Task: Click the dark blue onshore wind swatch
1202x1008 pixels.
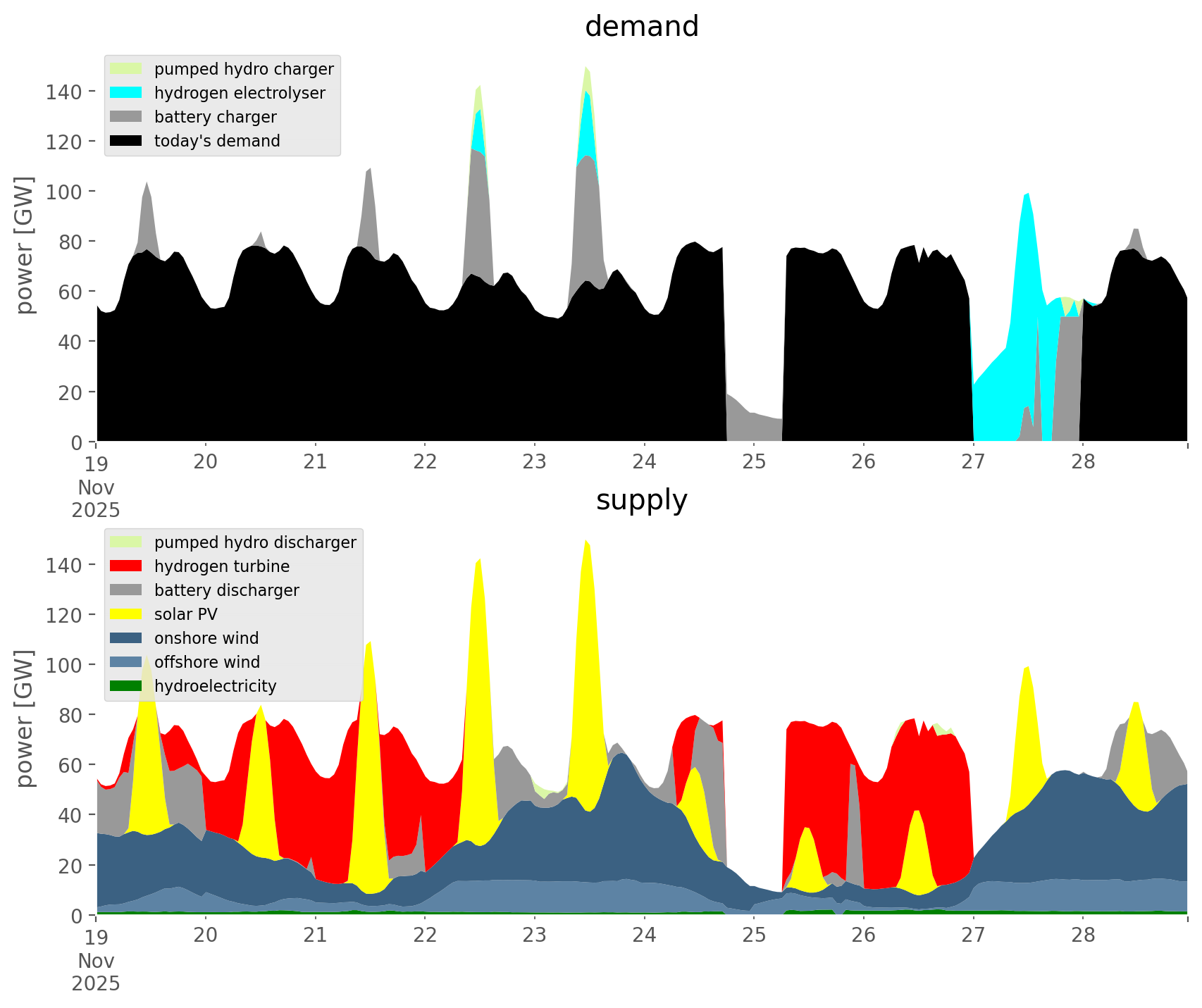Action: (126, 638)
